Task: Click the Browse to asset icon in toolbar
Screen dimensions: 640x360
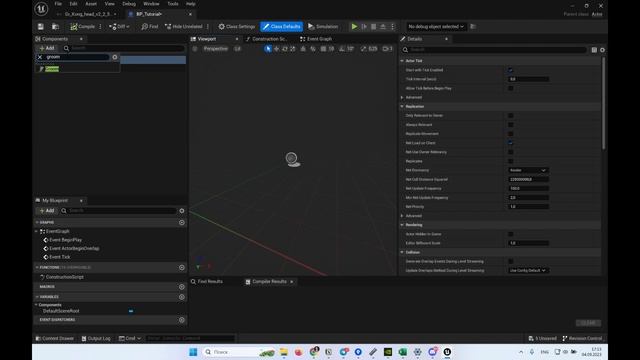Action: (x=56, y=27)
